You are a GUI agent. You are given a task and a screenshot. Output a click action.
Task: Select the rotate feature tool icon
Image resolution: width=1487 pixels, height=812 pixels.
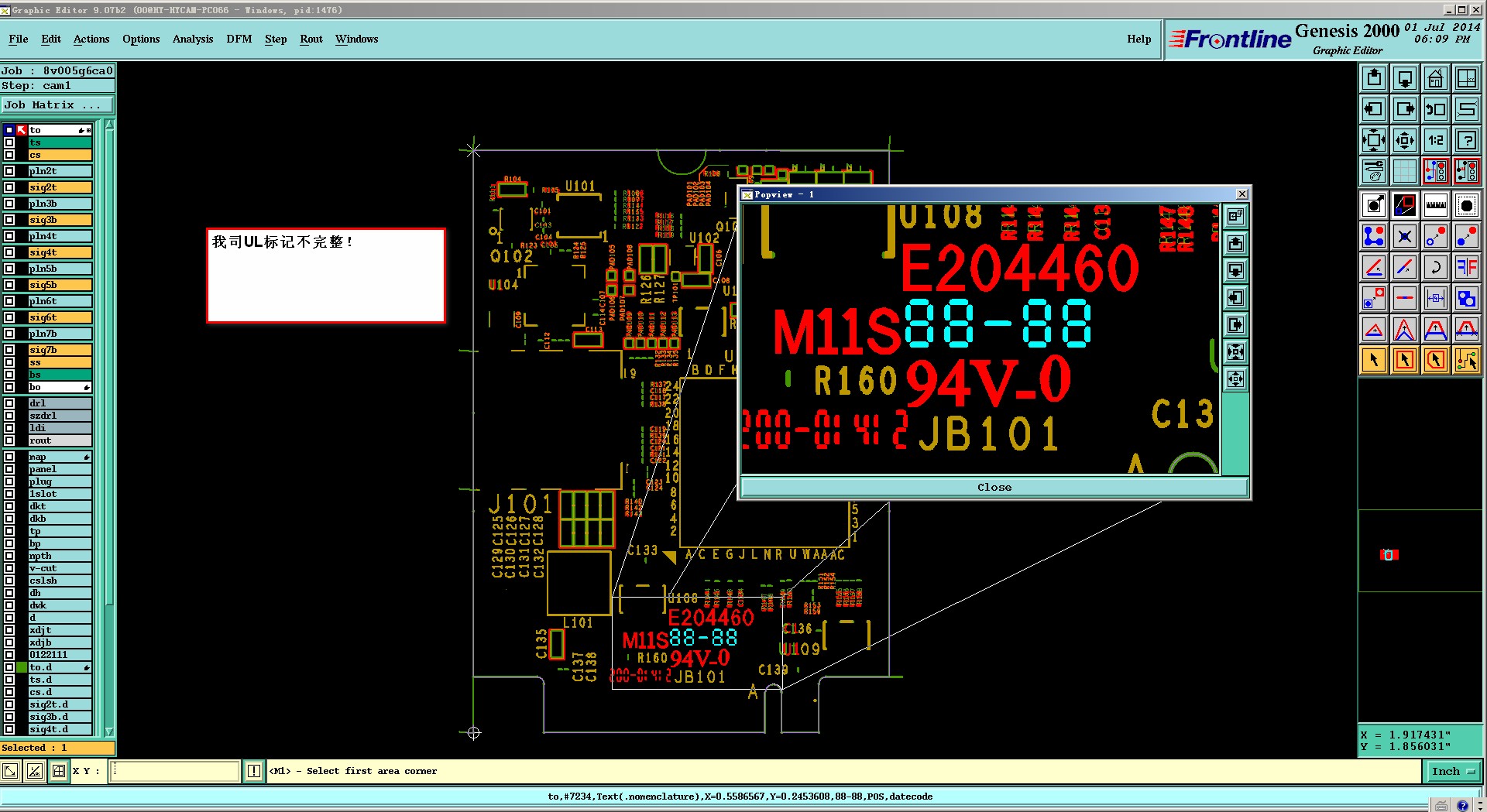click(1436, 267)
